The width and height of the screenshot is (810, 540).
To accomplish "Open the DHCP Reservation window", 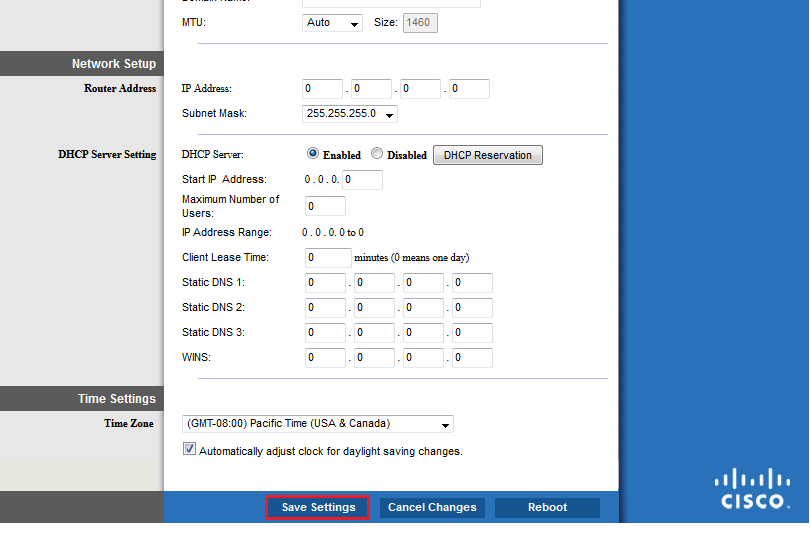I will point(488,155).
